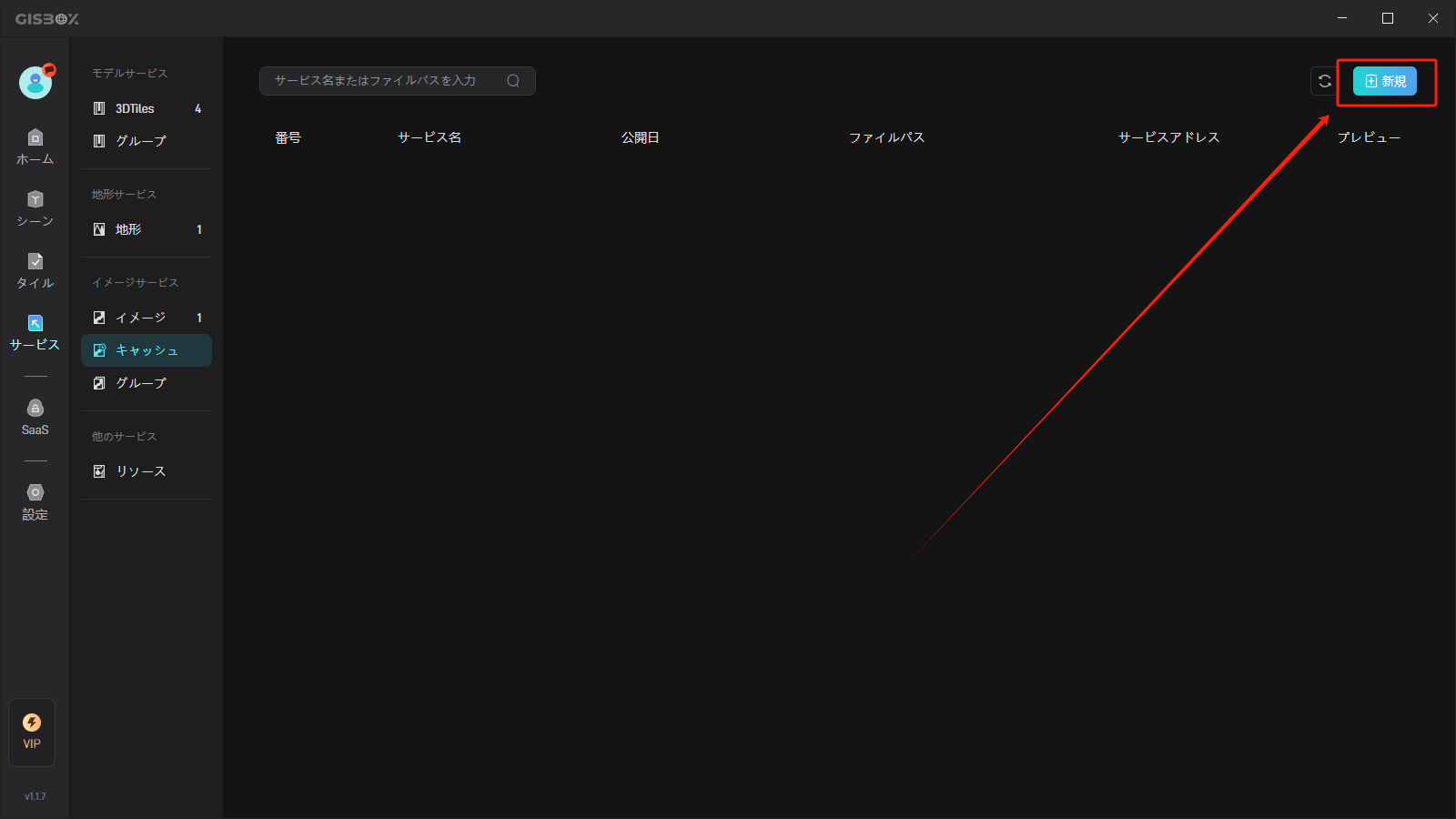1456x819 pixels.
Task: Minimize the GISBOX window
Action: coord(1342,18)
